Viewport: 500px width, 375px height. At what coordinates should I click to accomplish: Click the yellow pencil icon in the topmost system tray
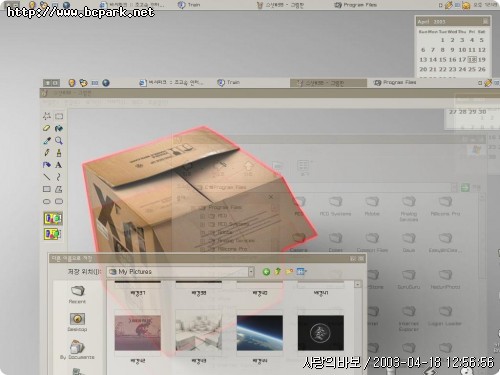449,5
